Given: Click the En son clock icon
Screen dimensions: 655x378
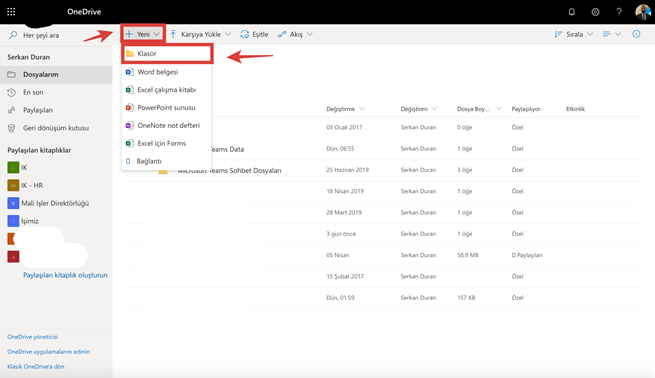Looking at the screenshot, I should [12, 92].
